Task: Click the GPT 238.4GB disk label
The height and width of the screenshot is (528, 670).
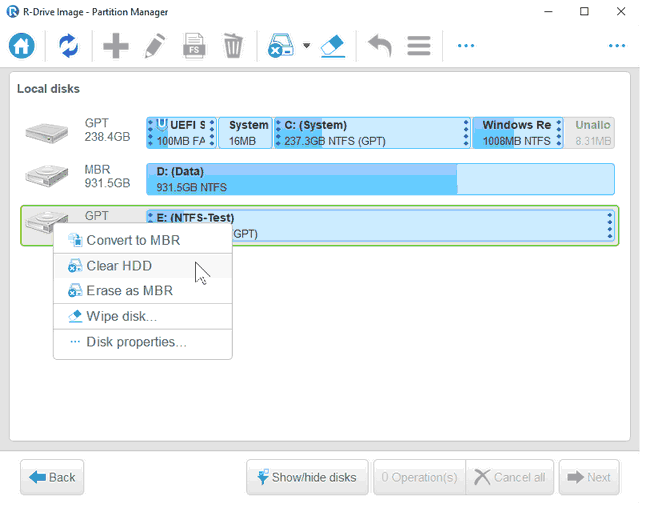Action: [x=107, y=130]
